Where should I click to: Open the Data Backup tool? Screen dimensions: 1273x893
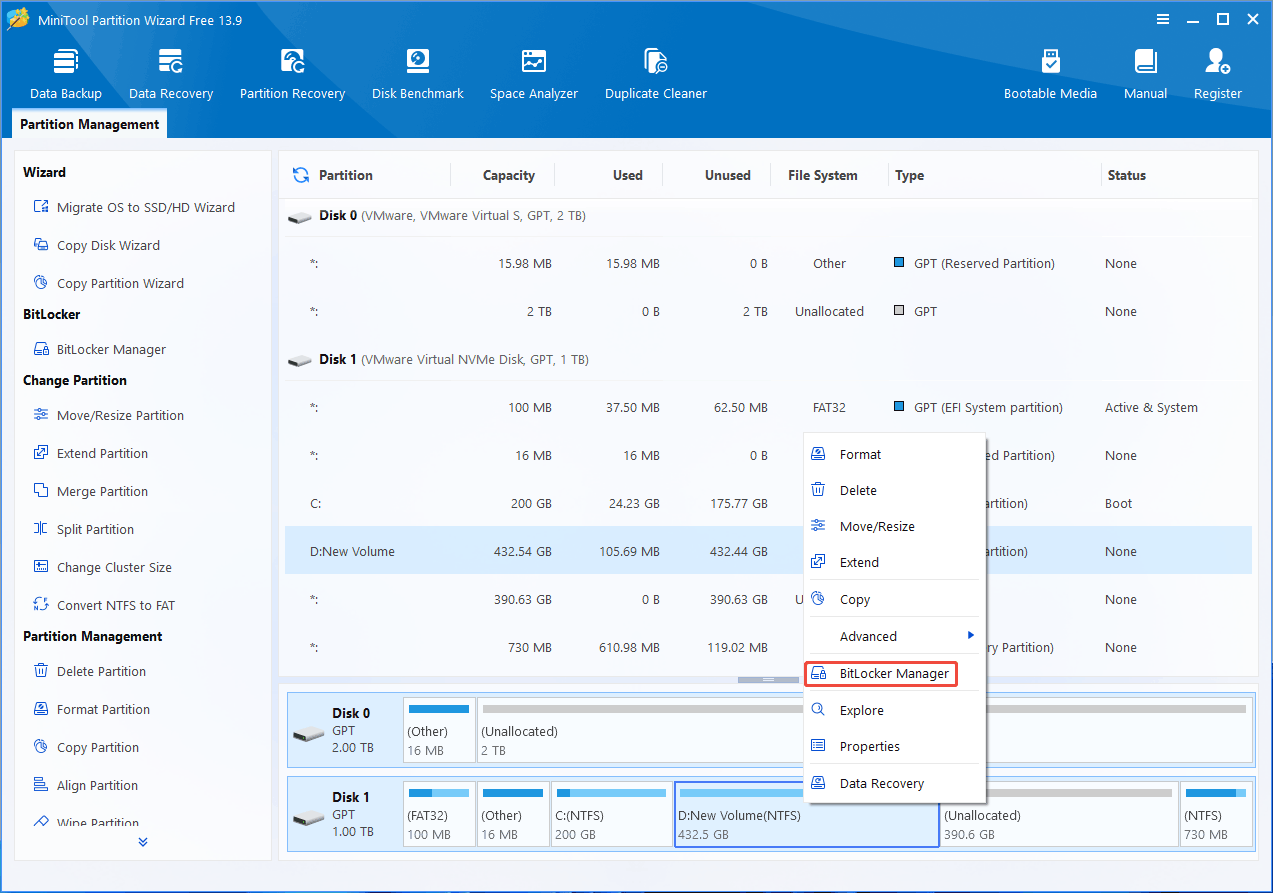tap(66, 73)
